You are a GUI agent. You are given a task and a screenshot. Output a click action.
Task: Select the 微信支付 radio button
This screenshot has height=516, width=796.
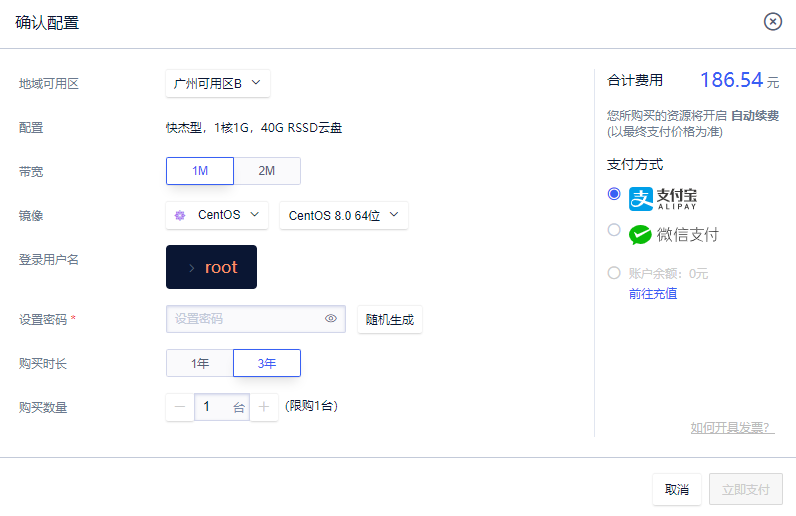click(614, 230)
